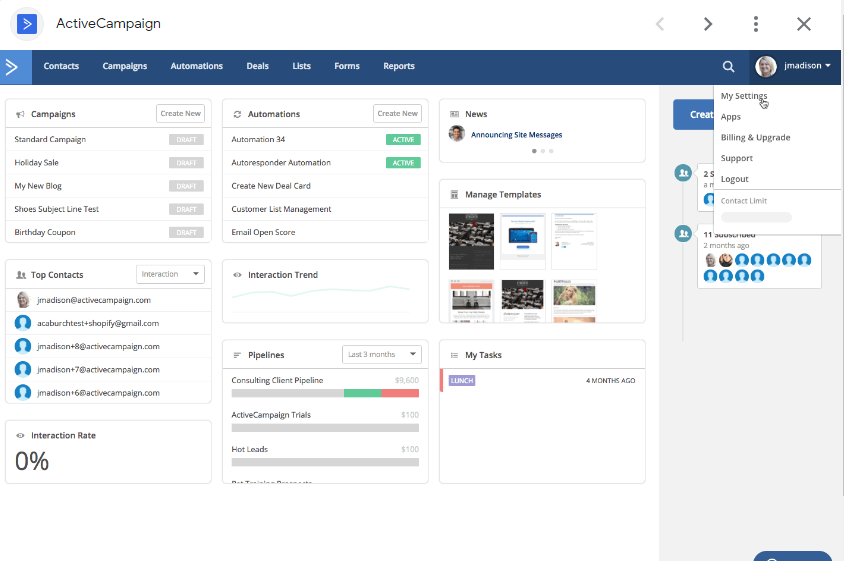844x561 pixels.
Task: Click the Consulting Client Pipeline progress bar
Action: pyautogui.click(x=325, y=393)
